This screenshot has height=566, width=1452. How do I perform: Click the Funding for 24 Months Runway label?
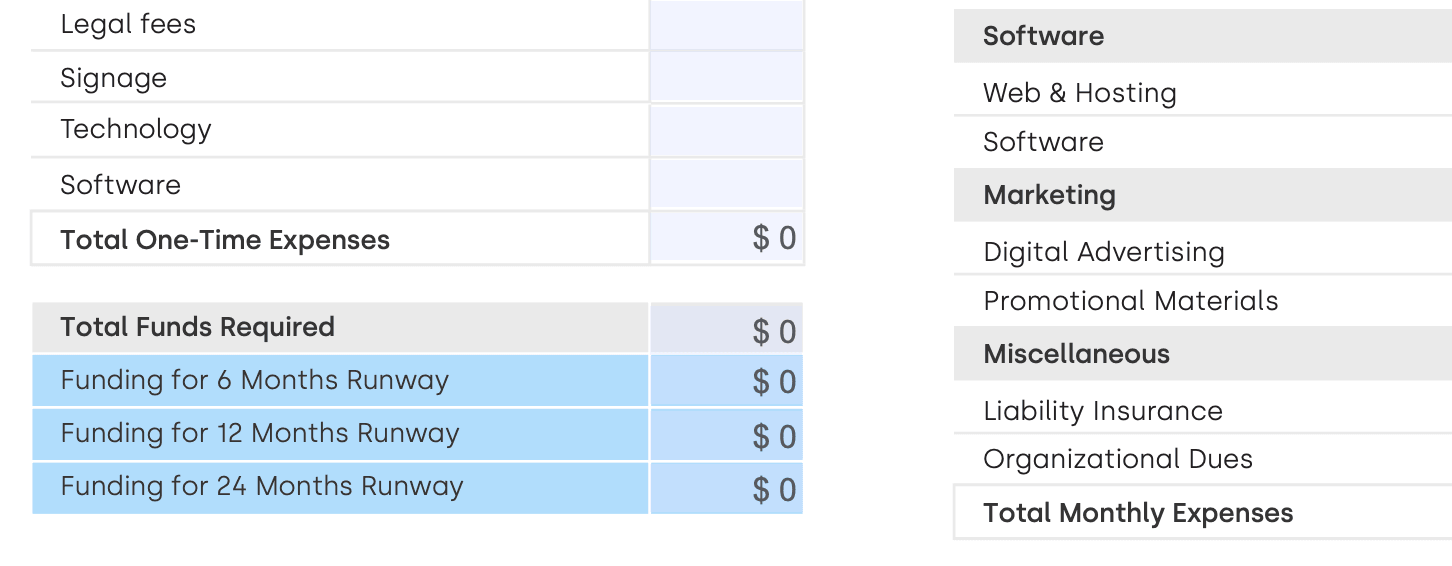point(262,487)
